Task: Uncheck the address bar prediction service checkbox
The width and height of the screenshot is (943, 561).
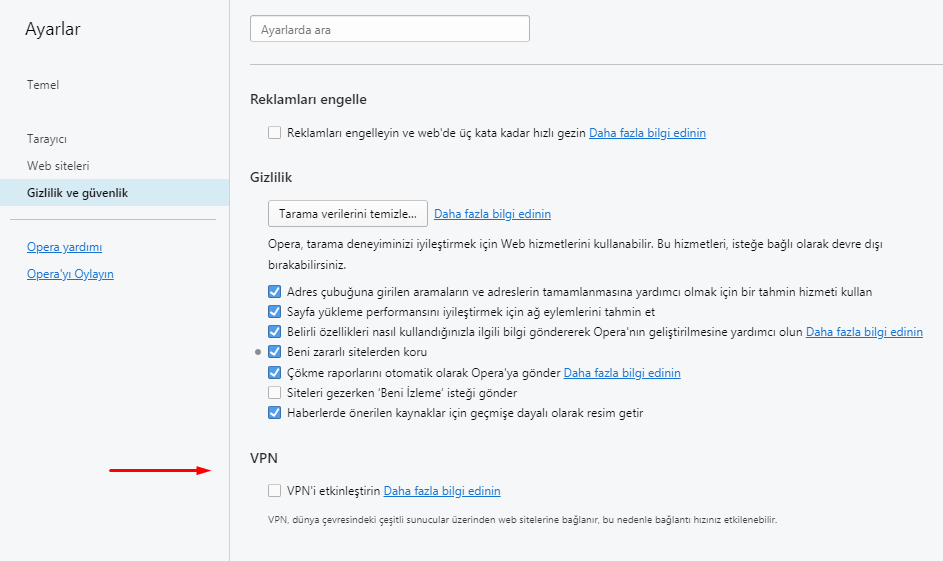Action: (x=274, y=292)
